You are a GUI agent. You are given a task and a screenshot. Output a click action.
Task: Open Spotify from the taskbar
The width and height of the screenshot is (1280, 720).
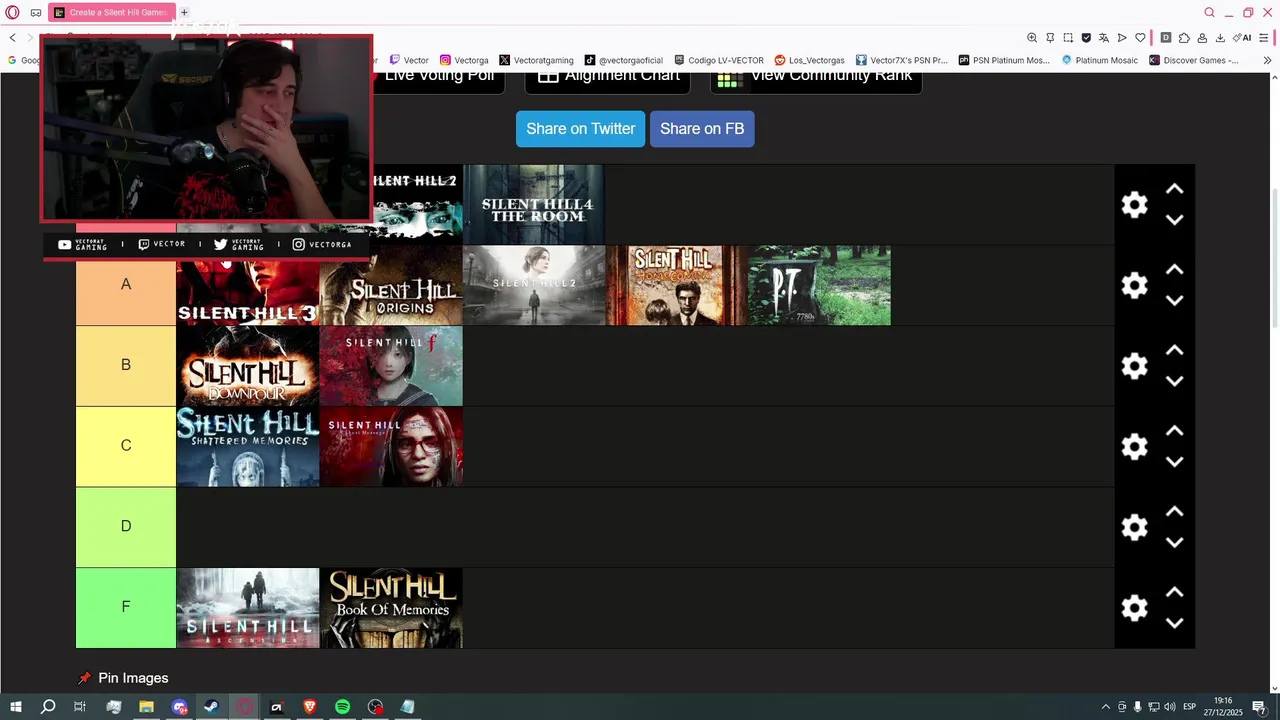coord(342,707)
